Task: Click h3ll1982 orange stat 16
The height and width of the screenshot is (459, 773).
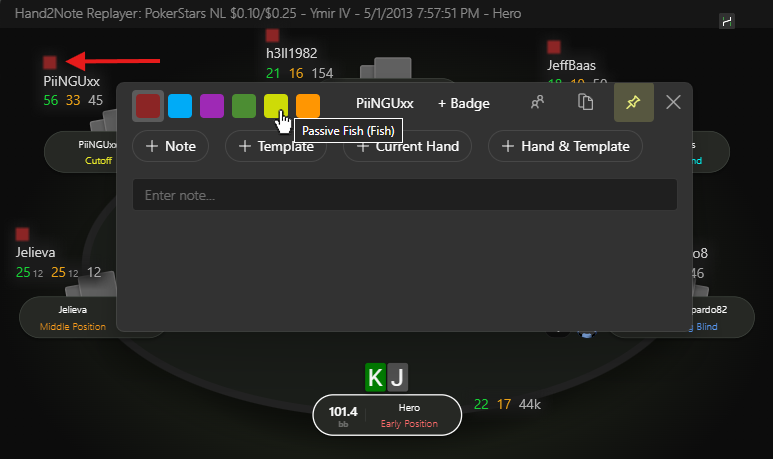Action: [296, 73]
